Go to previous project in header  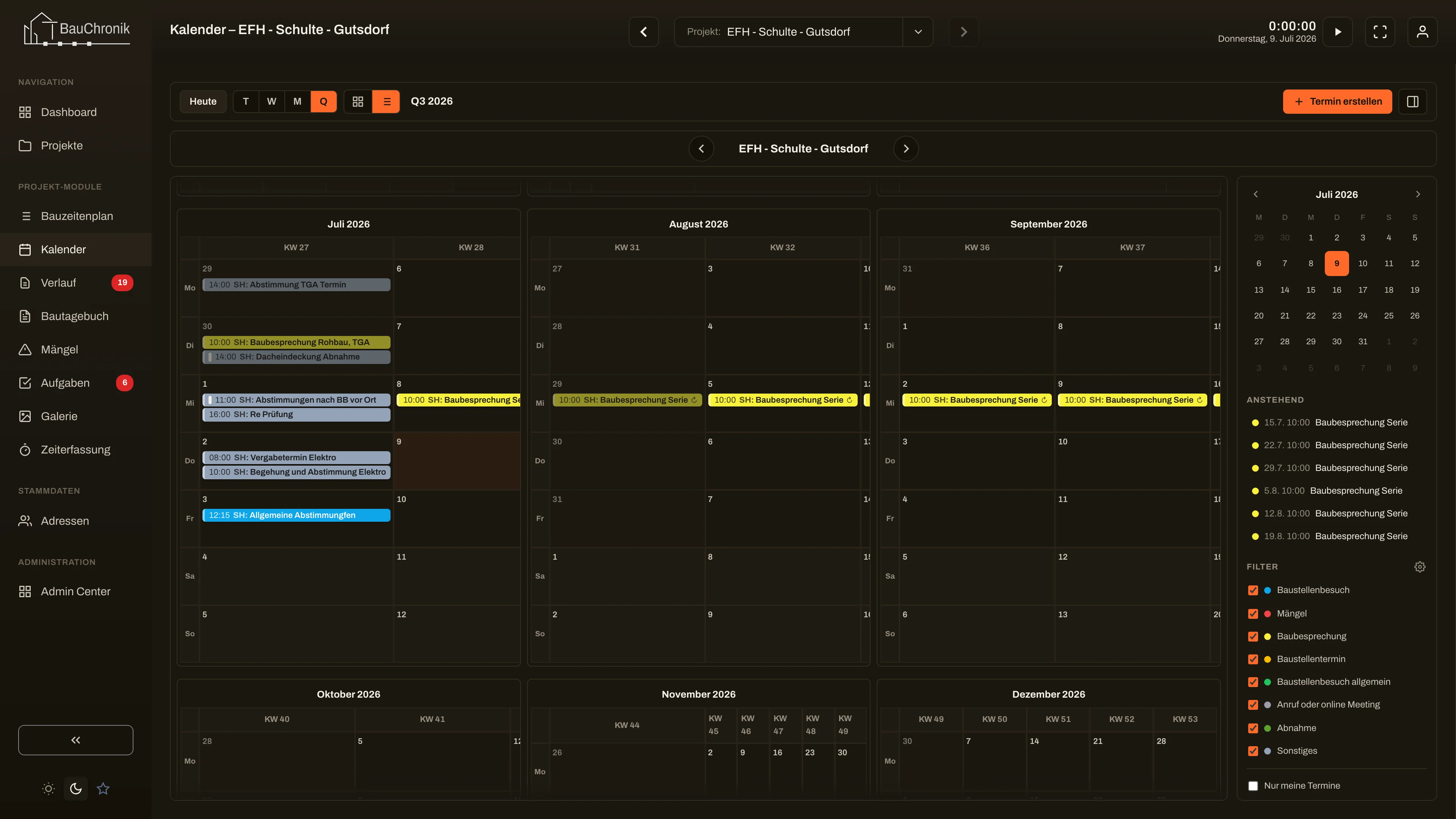644,31
